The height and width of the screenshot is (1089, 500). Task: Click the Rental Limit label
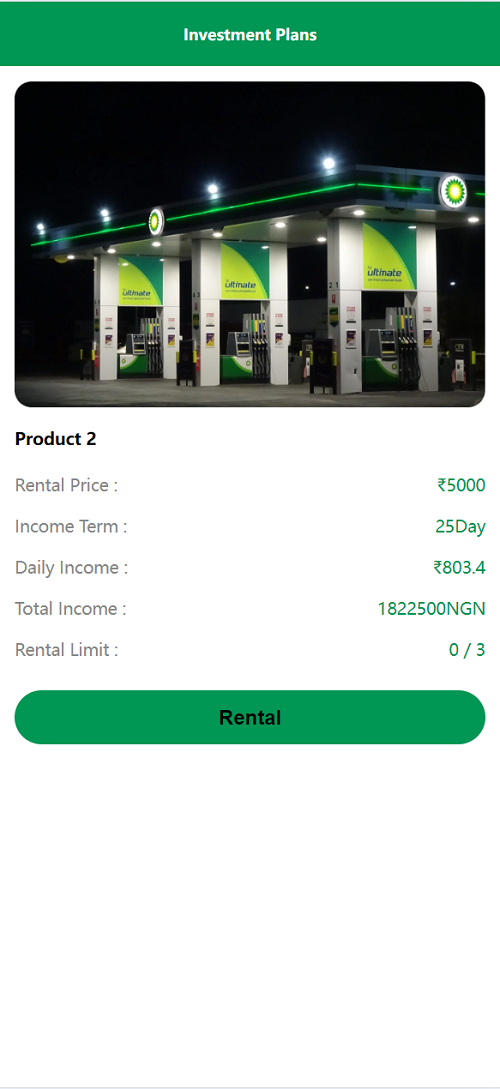(67, 650)
